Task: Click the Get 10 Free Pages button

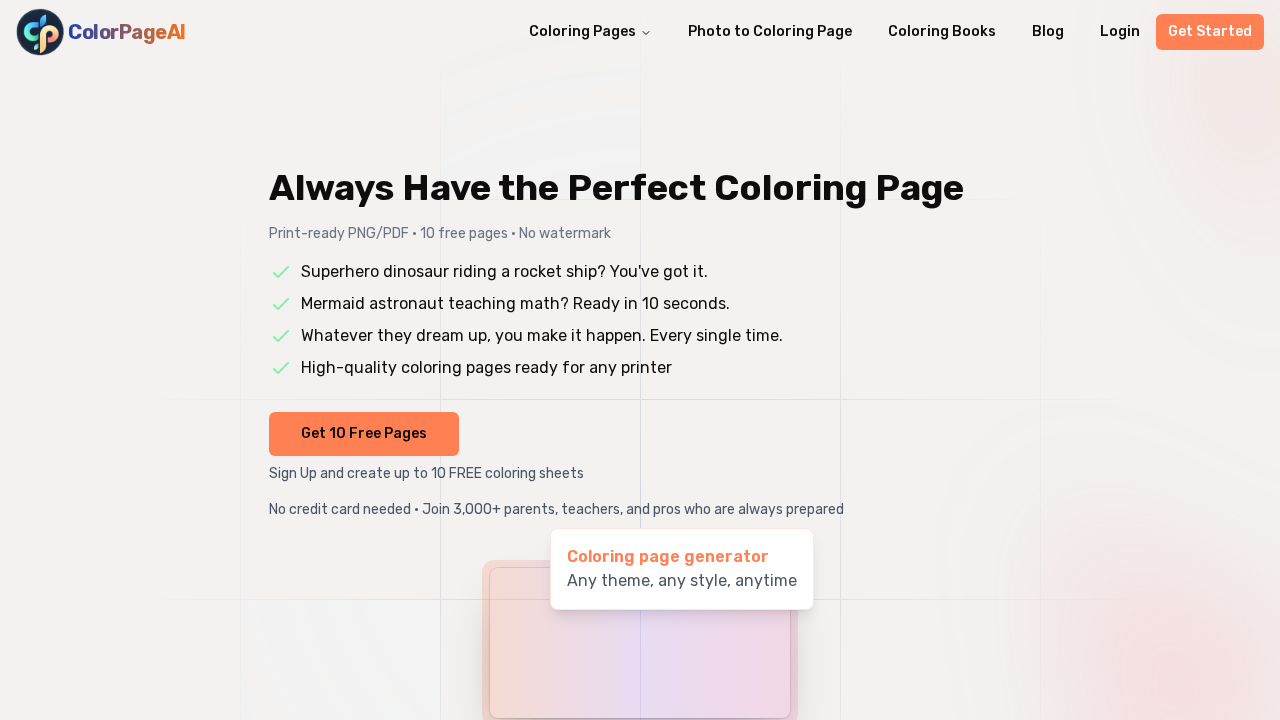Action: [363, 433]
